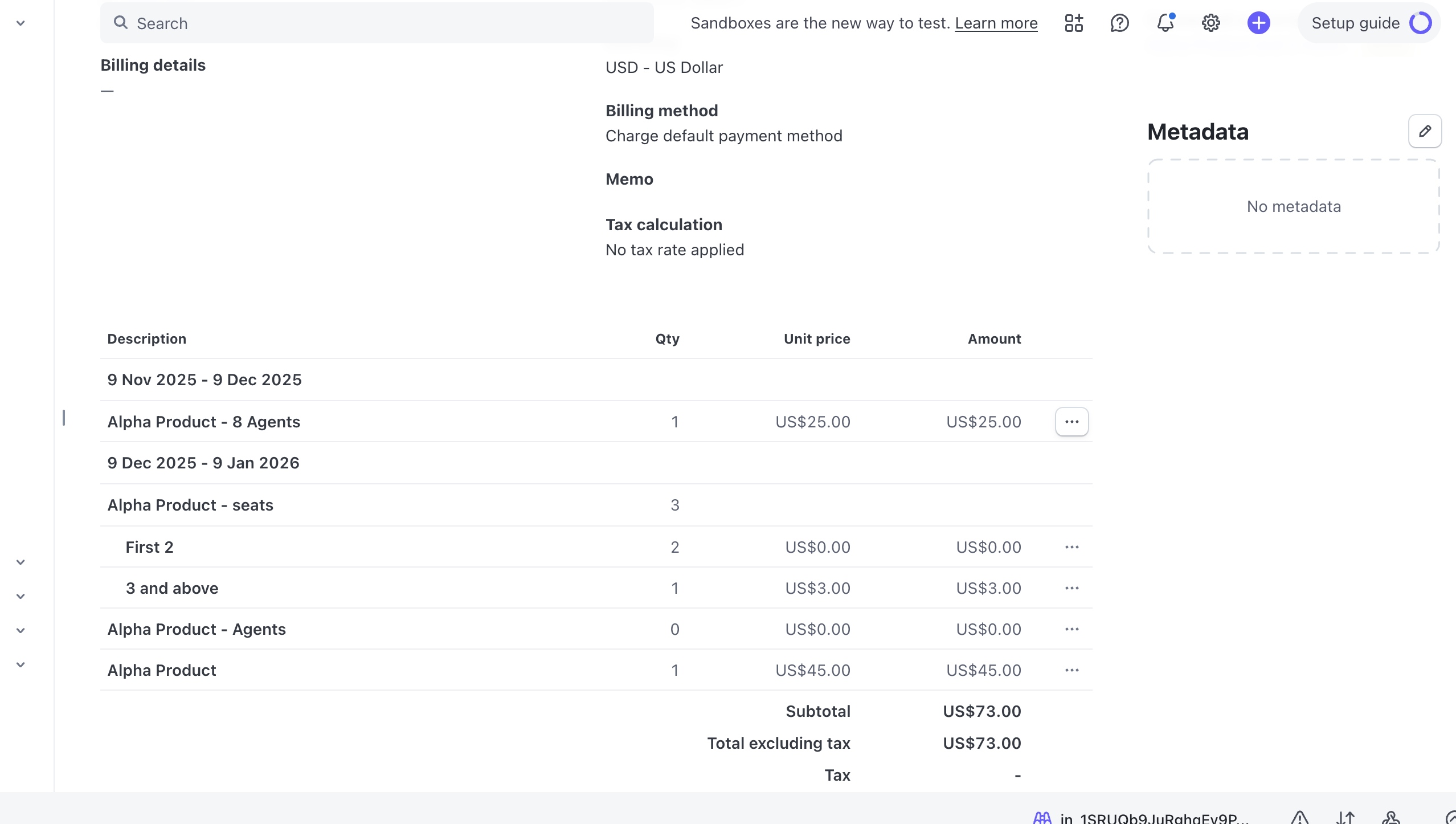1456x824 pixels.
Task: Edit metadata with the pencil icon
Action: click(x=1425, y=132)
